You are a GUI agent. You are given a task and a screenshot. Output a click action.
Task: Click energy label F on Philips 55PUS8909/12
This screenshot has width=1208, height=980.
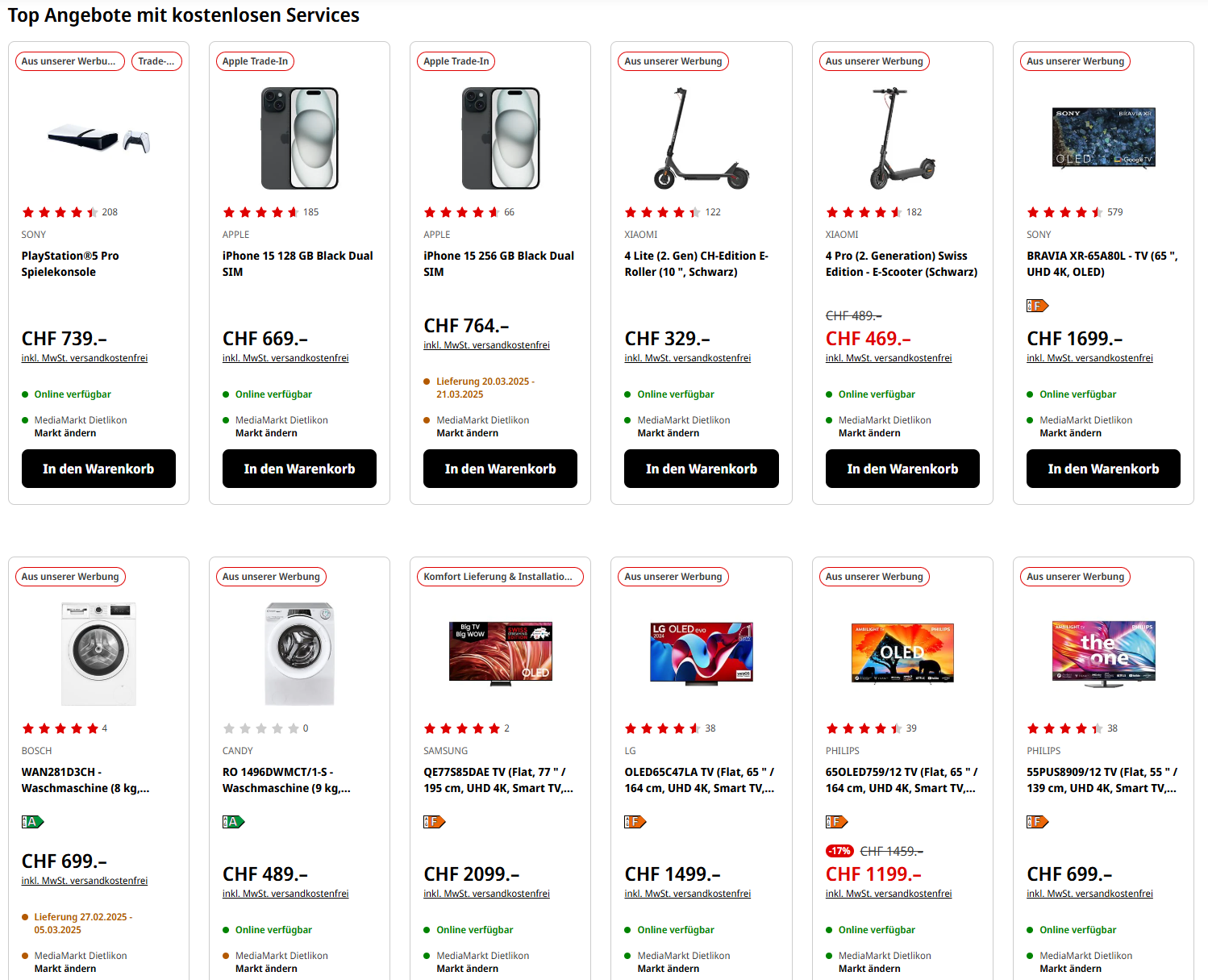point(1037,822)
